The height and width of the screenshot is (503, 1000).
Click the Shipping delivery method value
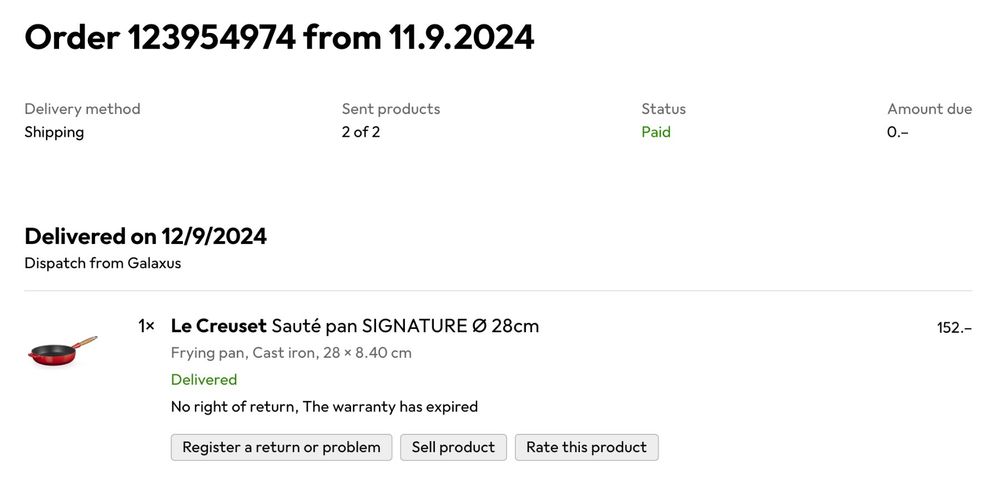[54, 132]
